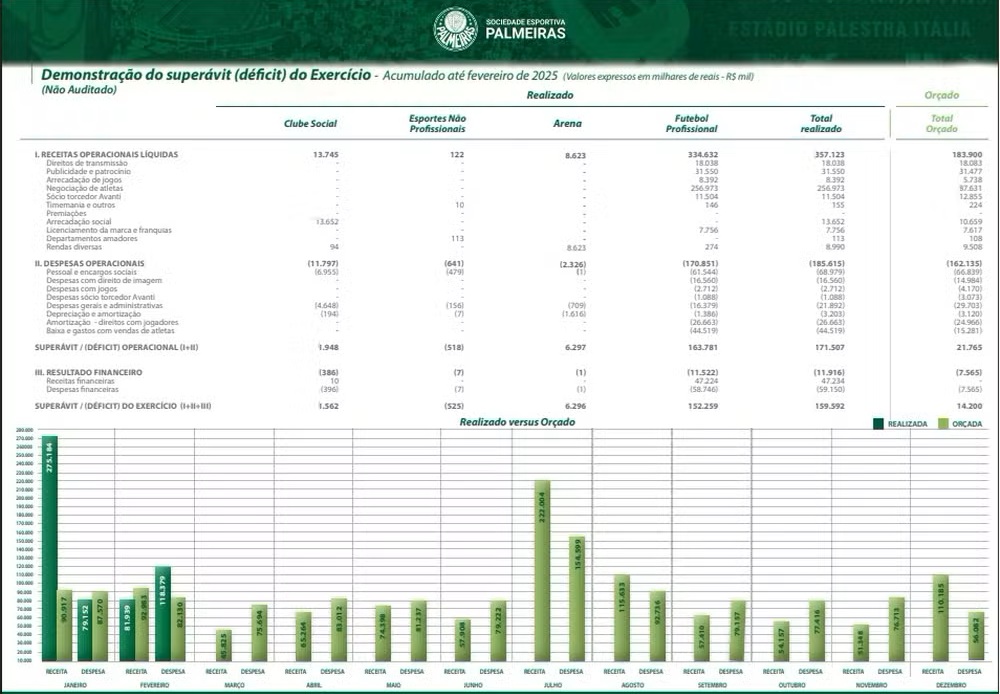Click the '(Não Auditado)' note
Viewport: 1000px width, 694px height.
point(79,90)
